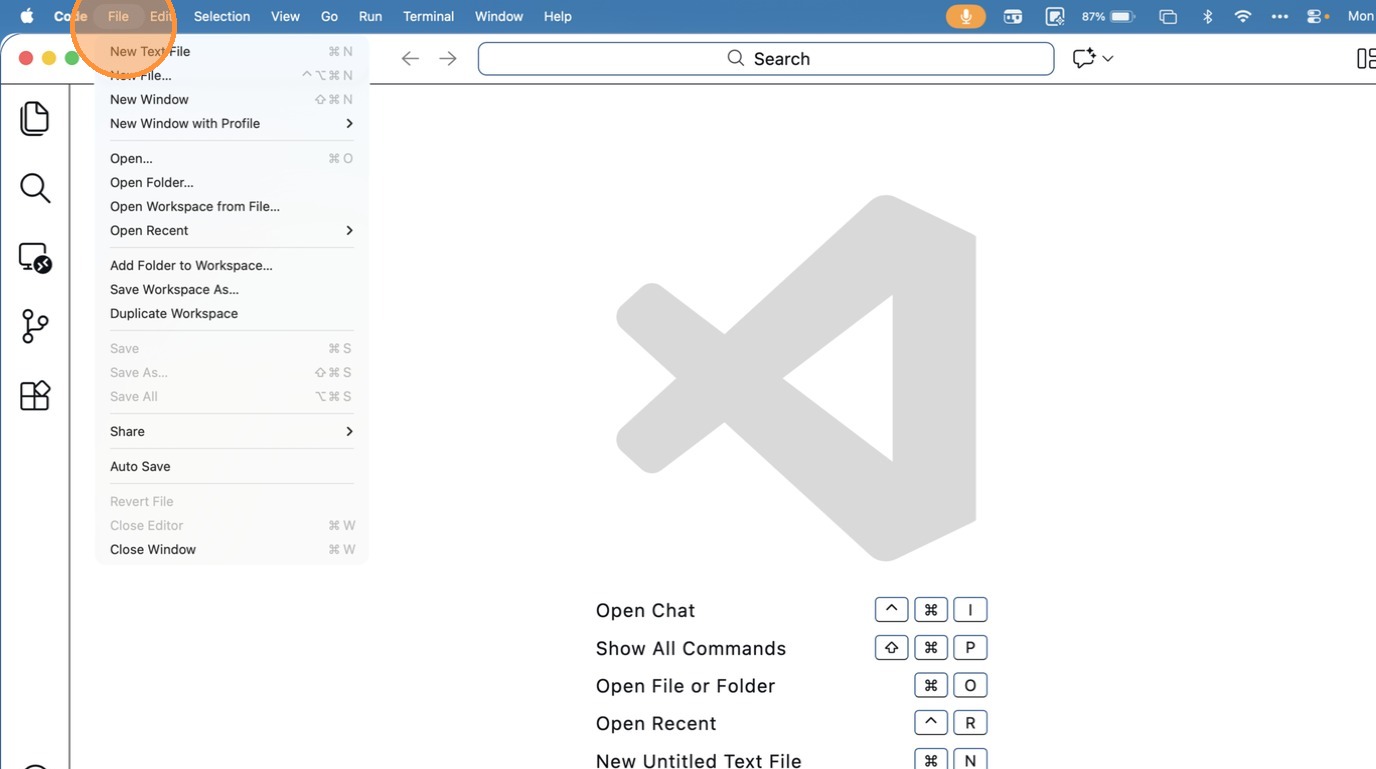
Task: Open the Copilot chat icon
Action: [x=1083, y=58]
